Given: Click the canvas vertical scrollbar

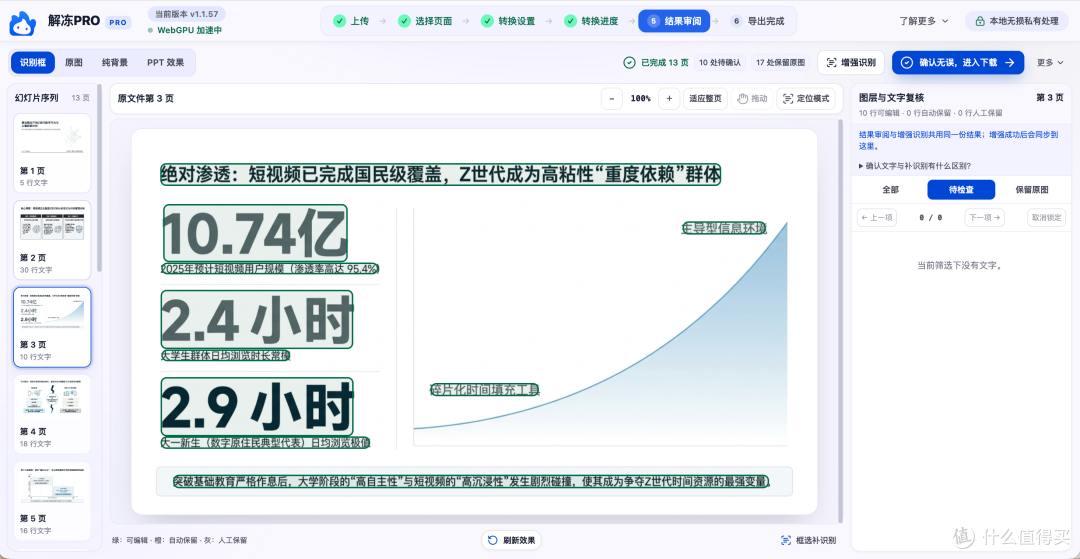Looking at the screenshot, I should coord(840,320).
